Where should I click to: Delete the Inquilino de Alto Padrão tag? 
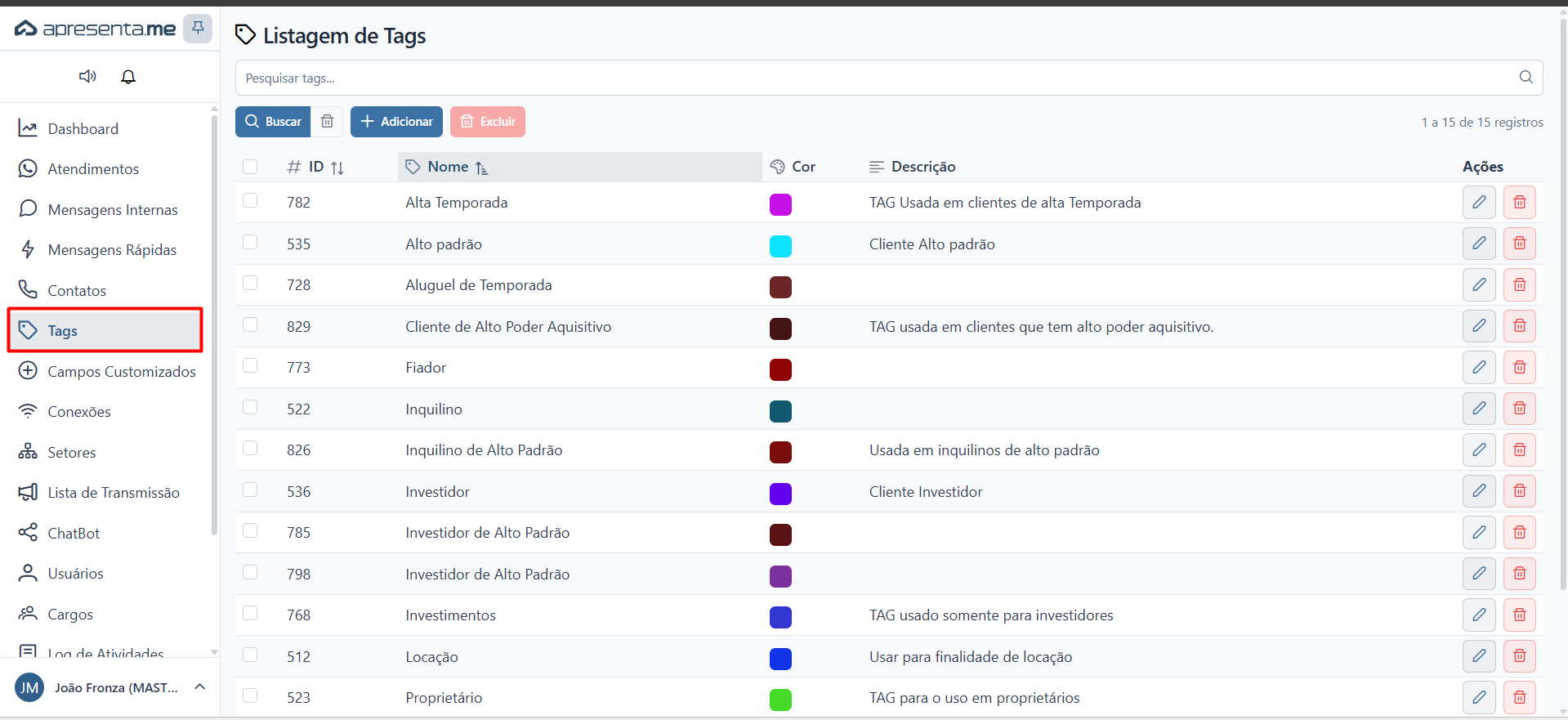[1520, 449]
